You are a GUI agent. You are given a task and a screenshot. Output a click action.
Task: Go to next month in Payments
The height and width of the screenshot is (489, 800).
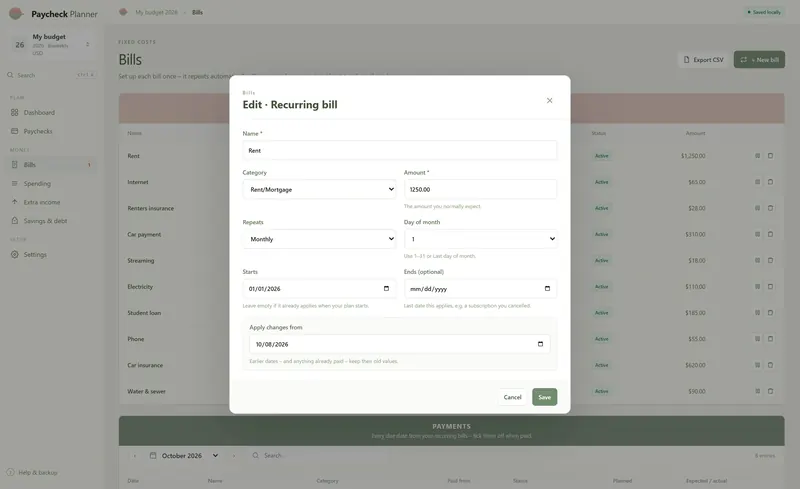234,456
